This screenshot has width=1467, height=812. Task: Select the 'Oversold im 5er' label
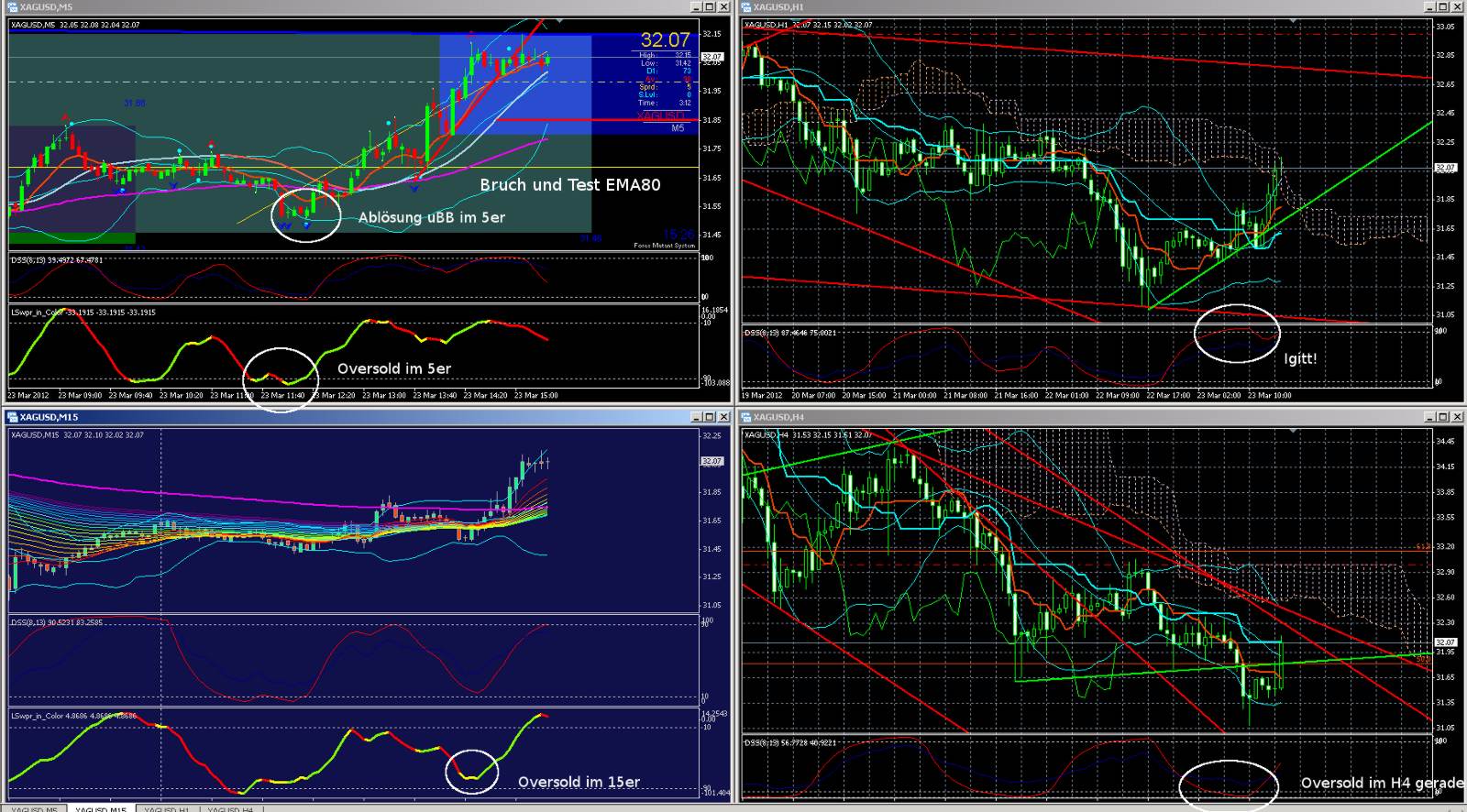tap(394, 368)
